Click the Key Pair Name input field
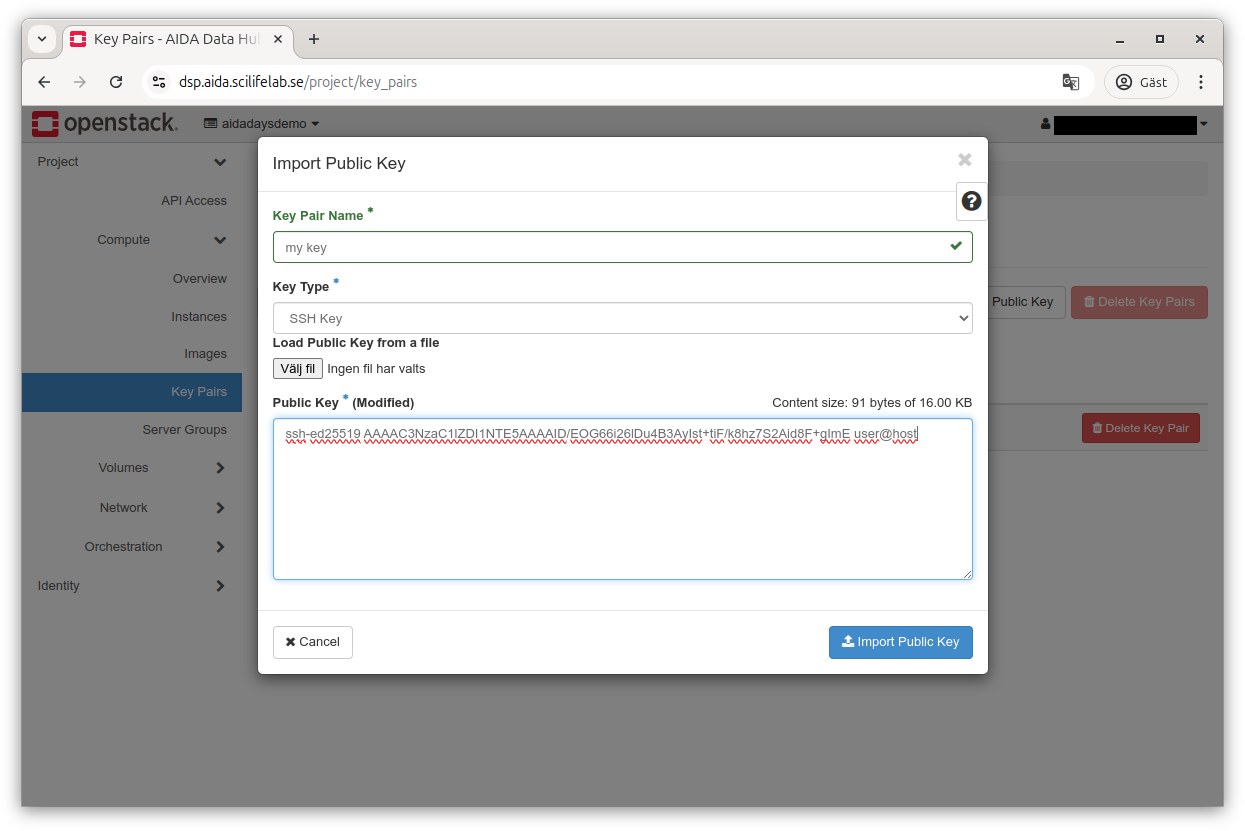Screen dimensions: 1245x831 [x=622, y=247]
